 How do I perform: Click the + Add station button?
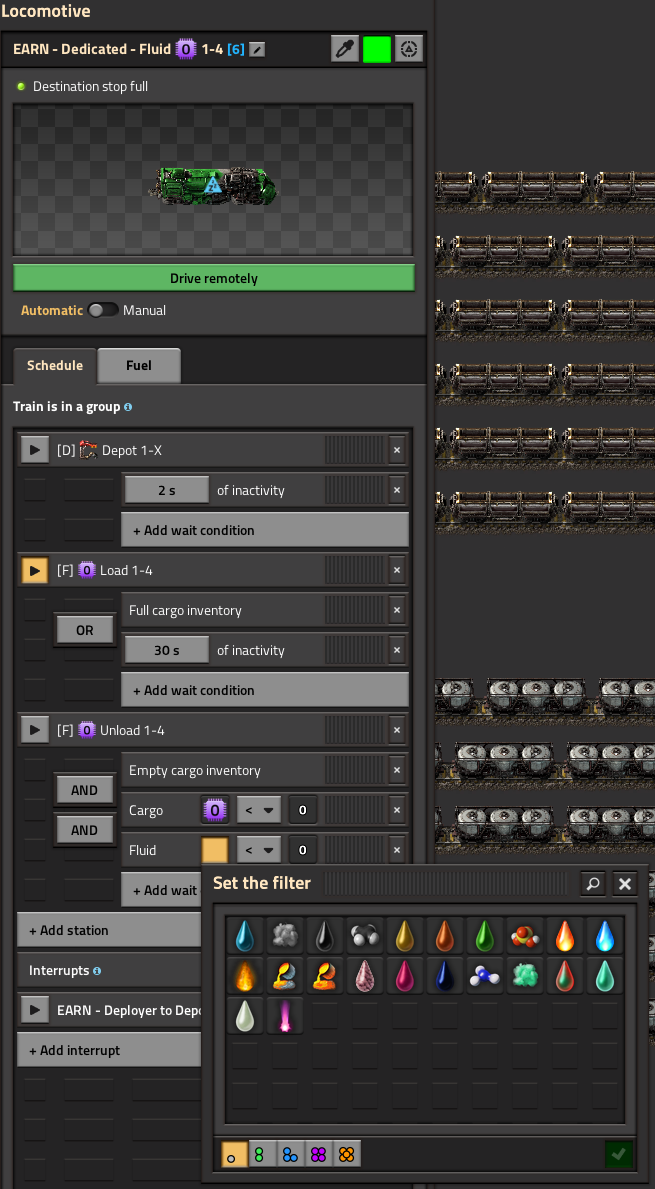[x=109, y=930]
